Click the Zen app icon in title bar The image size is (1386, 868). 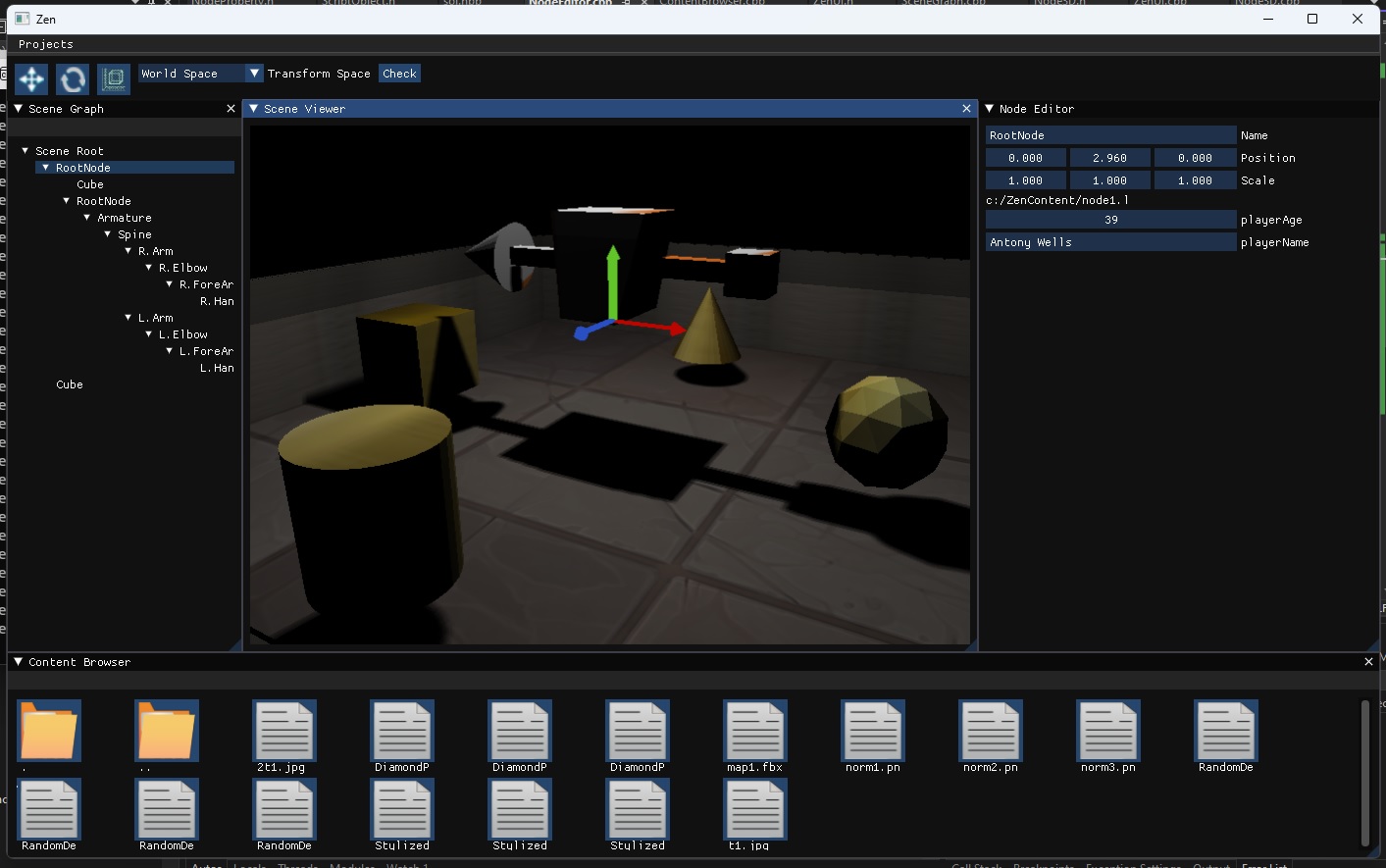[23, 19]
